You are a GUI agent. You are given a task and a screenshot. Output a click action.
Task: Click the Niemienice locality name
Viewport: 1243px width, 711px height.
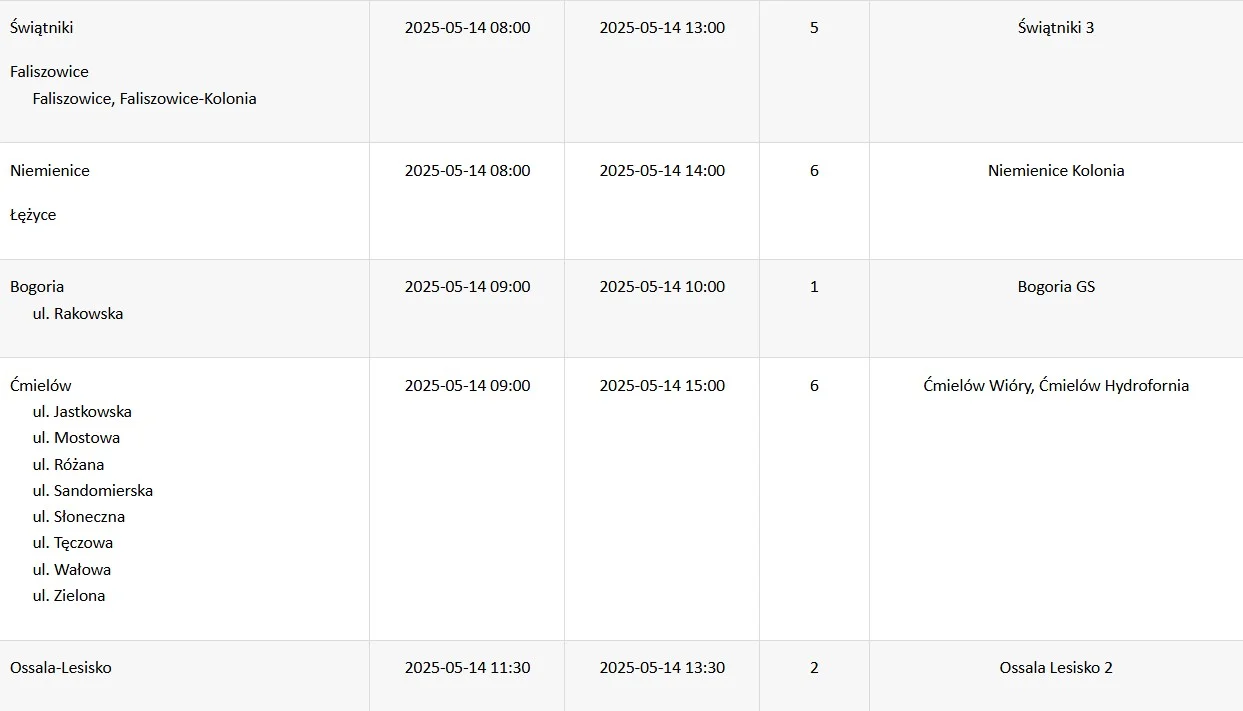coord(50,171)
